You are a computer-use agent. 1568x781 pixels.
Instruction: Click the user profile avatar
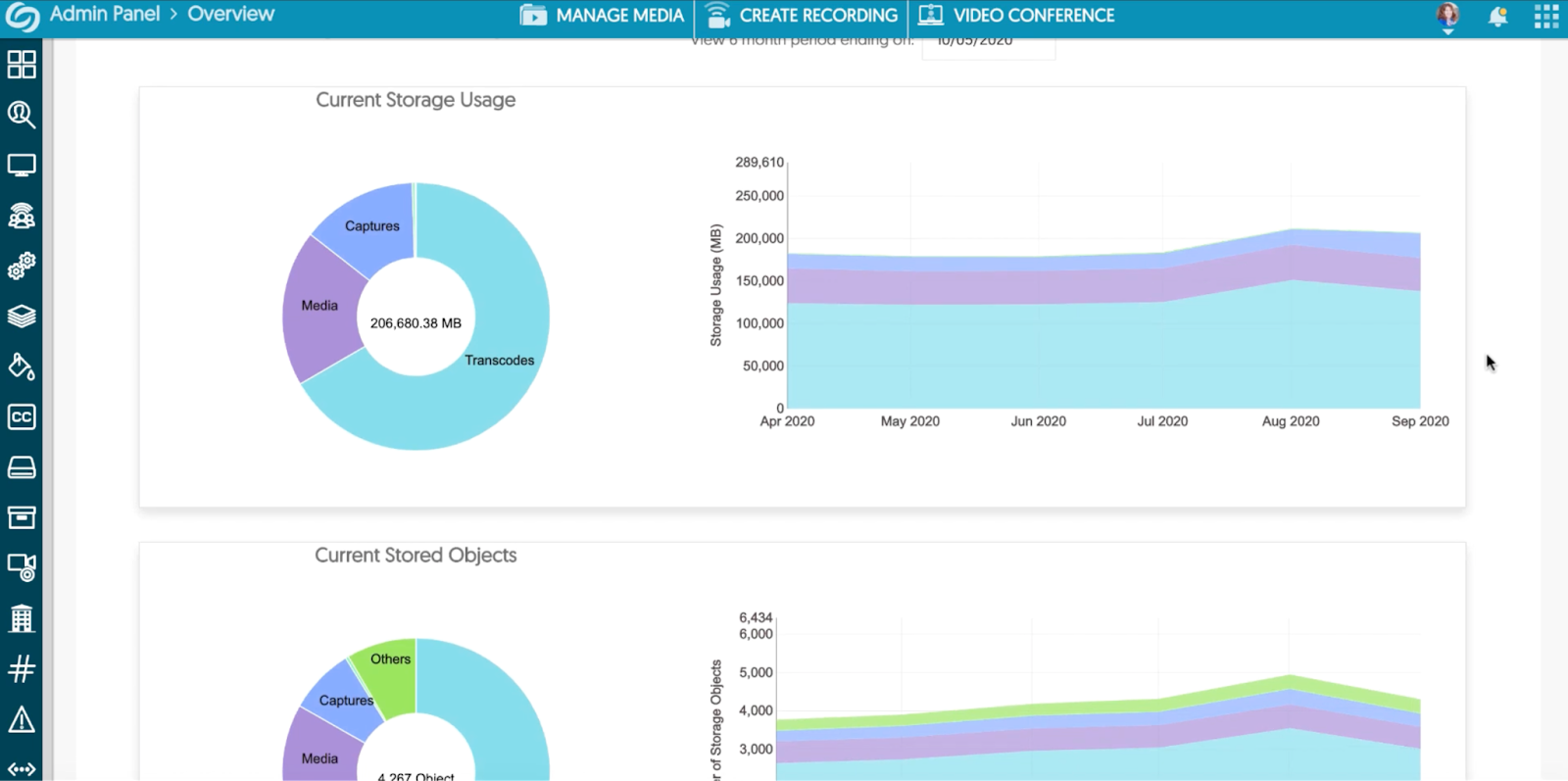click(1447, 16)
